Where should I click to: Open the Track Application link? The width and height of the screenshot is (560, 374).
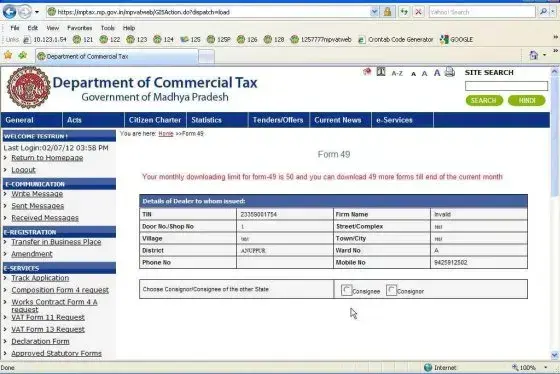click(x=40, y=278)
